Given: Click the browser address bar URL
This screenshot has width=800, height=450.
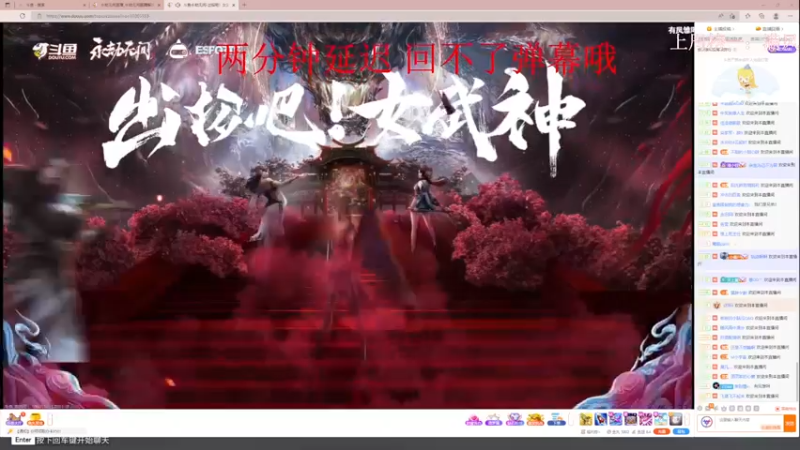Looking at the screenshot, I should (x=97, y=16).
